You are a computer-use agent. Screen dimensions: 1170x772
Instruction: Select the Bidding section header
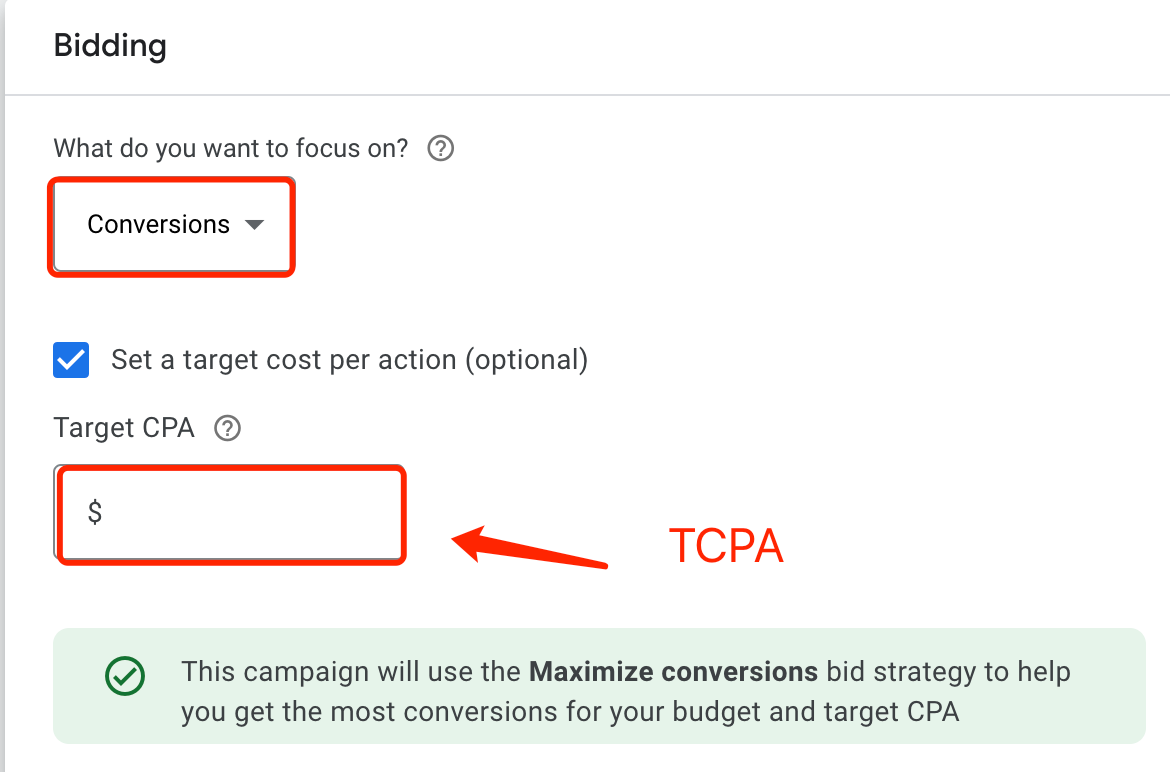[x=110, y=46]
